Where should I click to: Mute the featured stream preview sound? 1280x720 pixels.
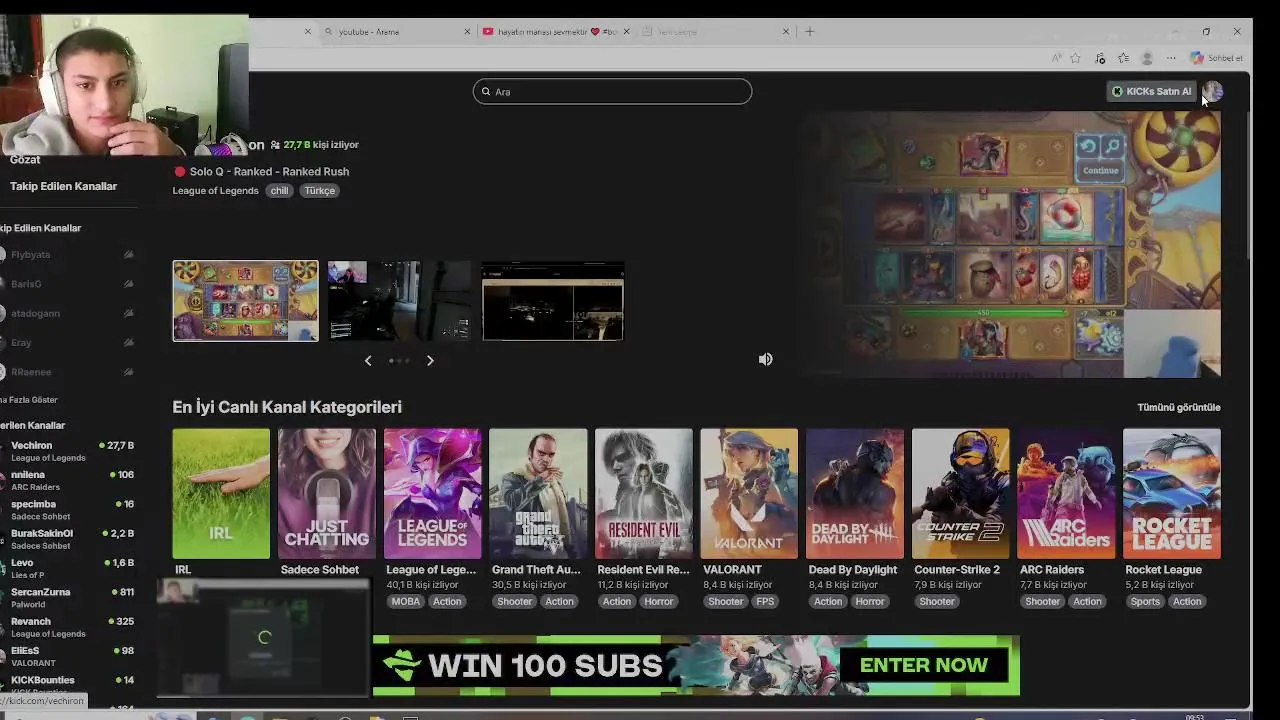click(765, 359)
